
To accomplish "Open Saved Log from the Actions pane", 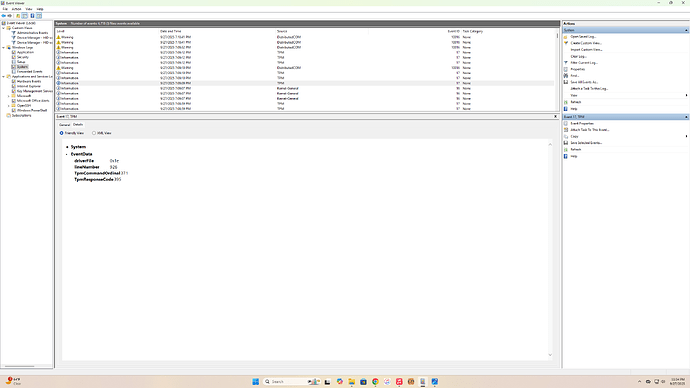I will click(583, 37).
